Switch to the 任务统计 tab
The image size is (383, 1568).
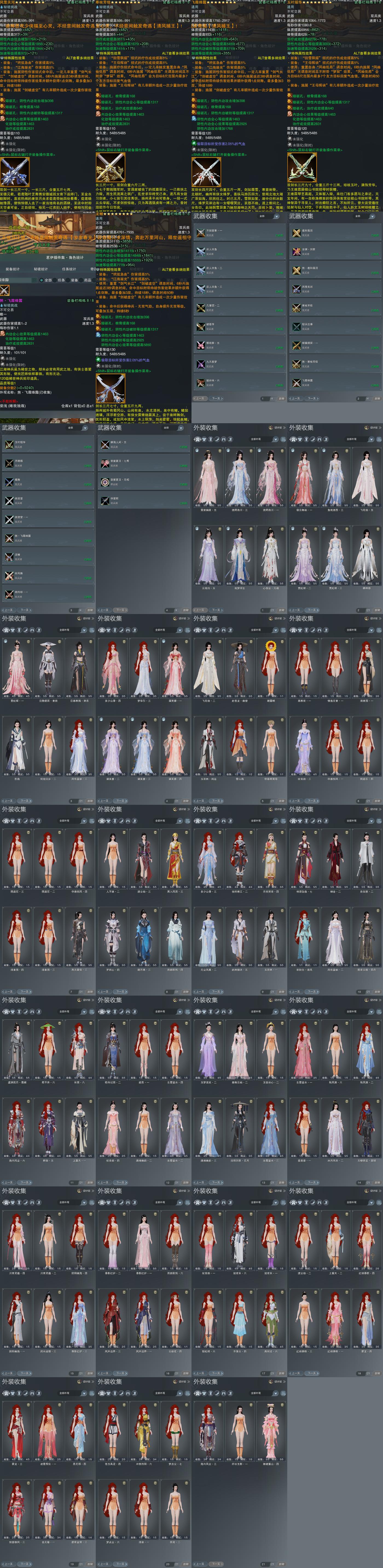69,269
